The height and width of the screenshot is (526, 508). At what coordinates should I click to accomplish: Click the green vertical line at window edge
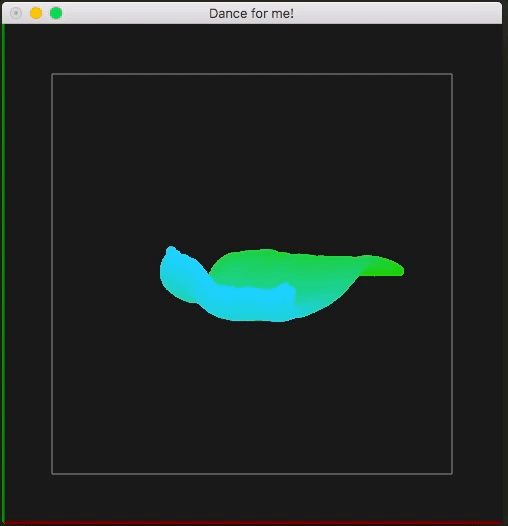click(x=3, y=272)
